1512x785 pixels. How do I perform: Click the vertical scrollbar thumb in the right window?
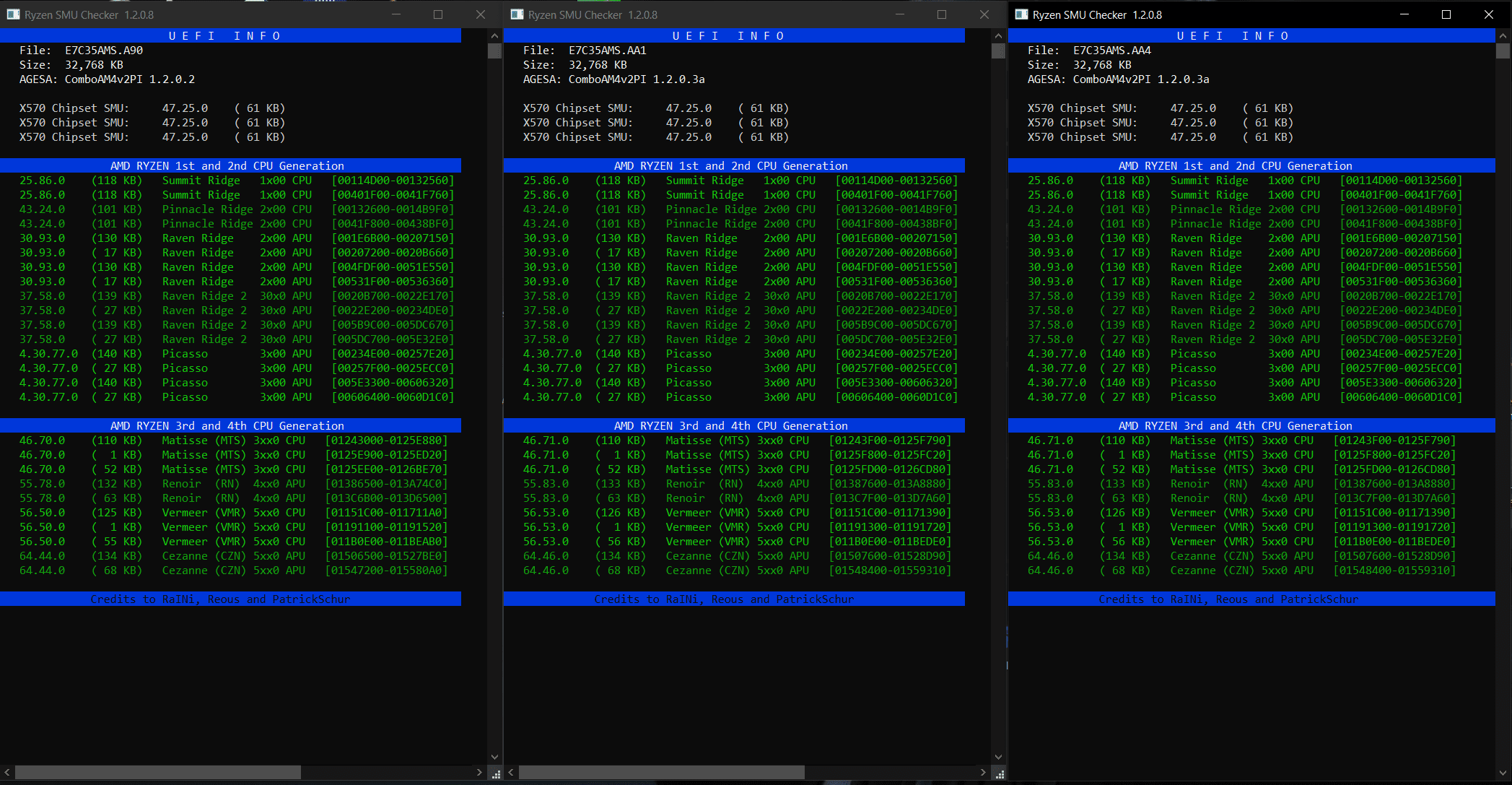[1503, 51]
